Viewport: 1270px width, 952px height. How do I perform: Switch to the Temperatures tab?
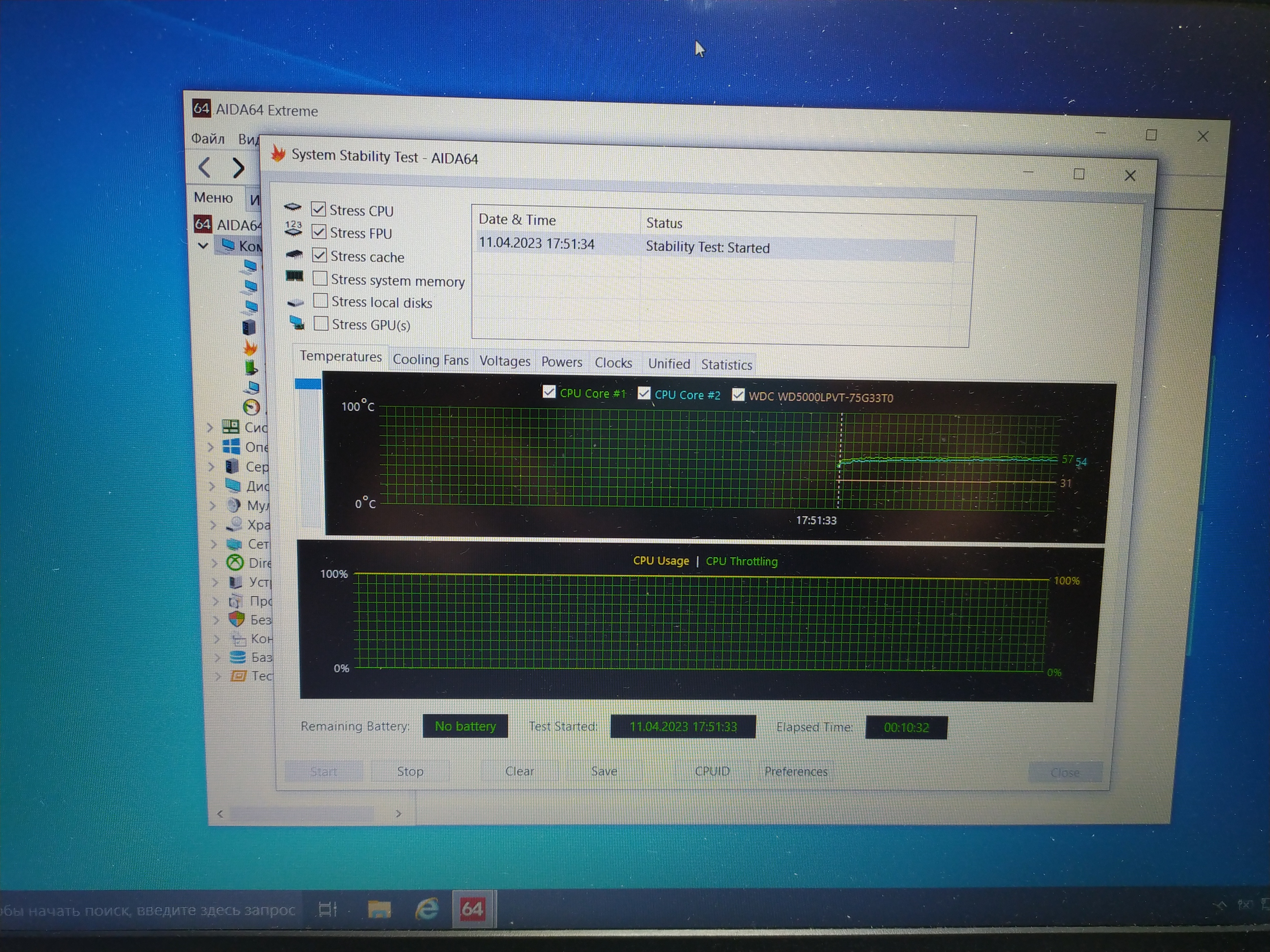point(341,357)
